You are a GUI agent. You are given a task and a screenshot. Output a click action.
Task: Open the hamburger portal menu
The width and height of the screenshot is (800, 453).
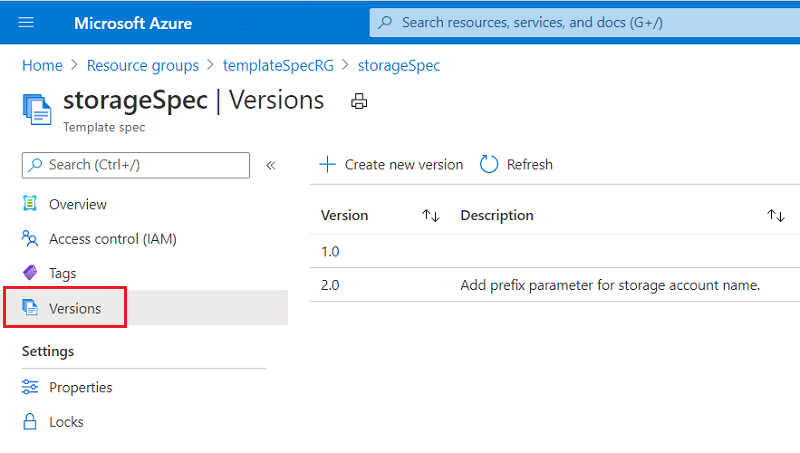[x=26, y=22]
